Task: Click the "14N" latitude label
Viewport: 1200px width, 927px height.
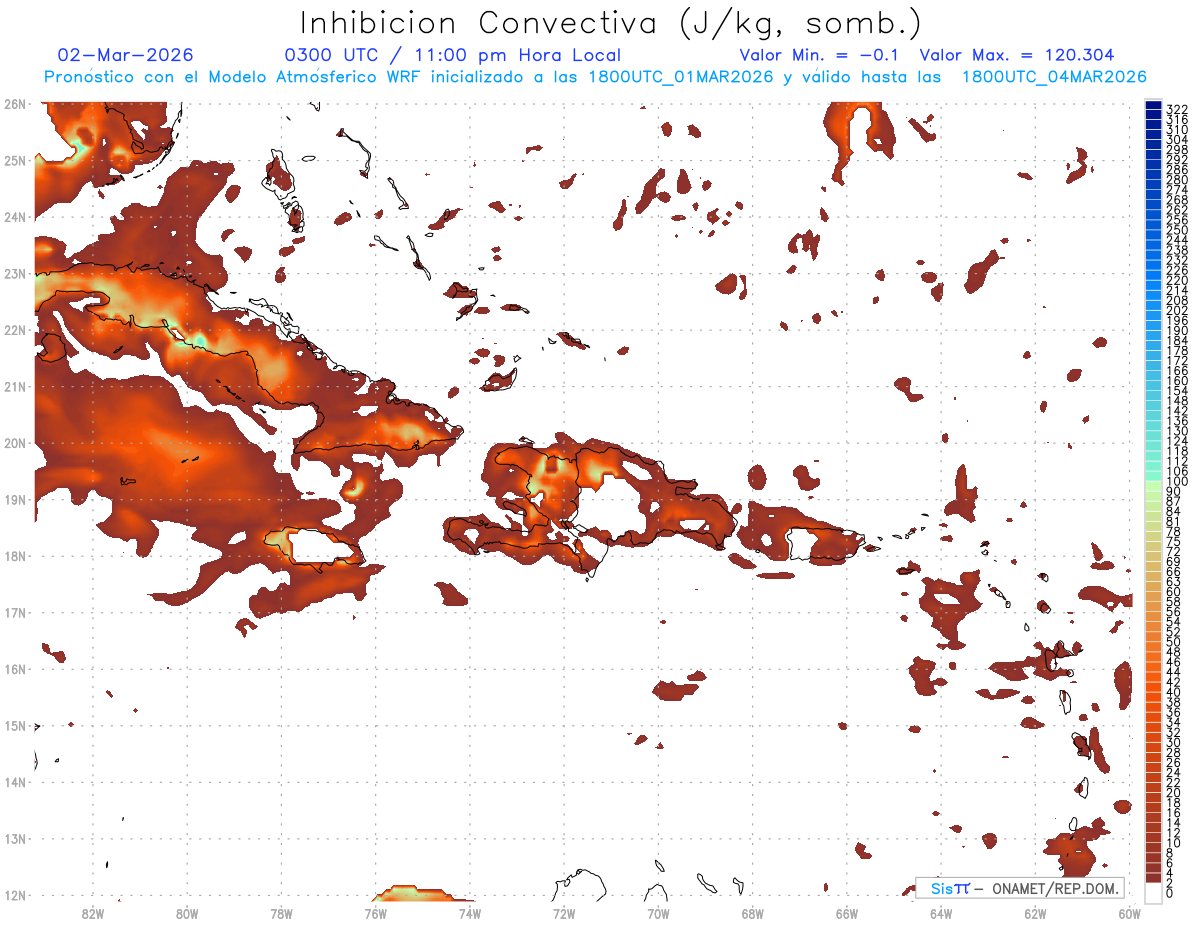Action: (x=14, y=782)
